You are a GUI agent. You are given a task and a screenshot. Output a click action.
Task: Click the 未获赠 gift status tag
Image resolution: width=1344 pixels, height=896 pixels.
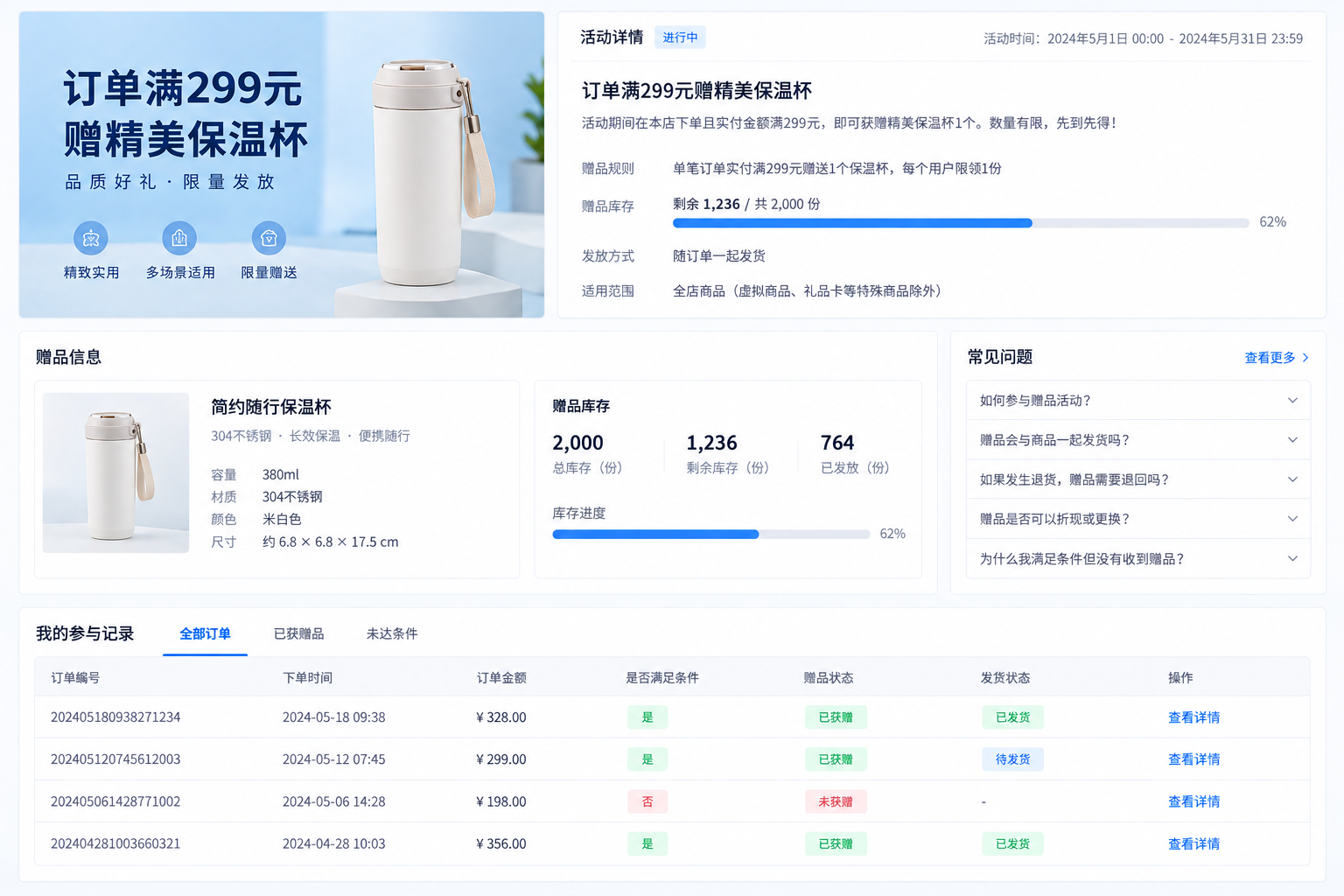[836, 801]
